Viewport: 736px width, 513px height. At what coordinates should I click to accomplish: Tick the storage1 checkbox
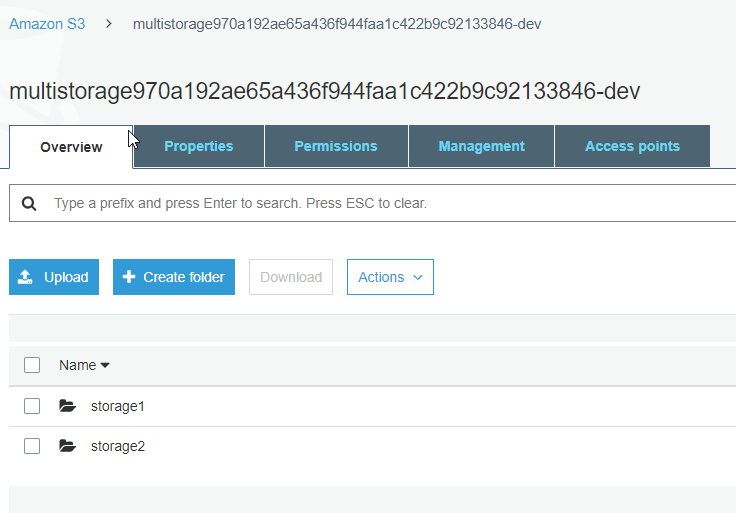click(32, 406)
